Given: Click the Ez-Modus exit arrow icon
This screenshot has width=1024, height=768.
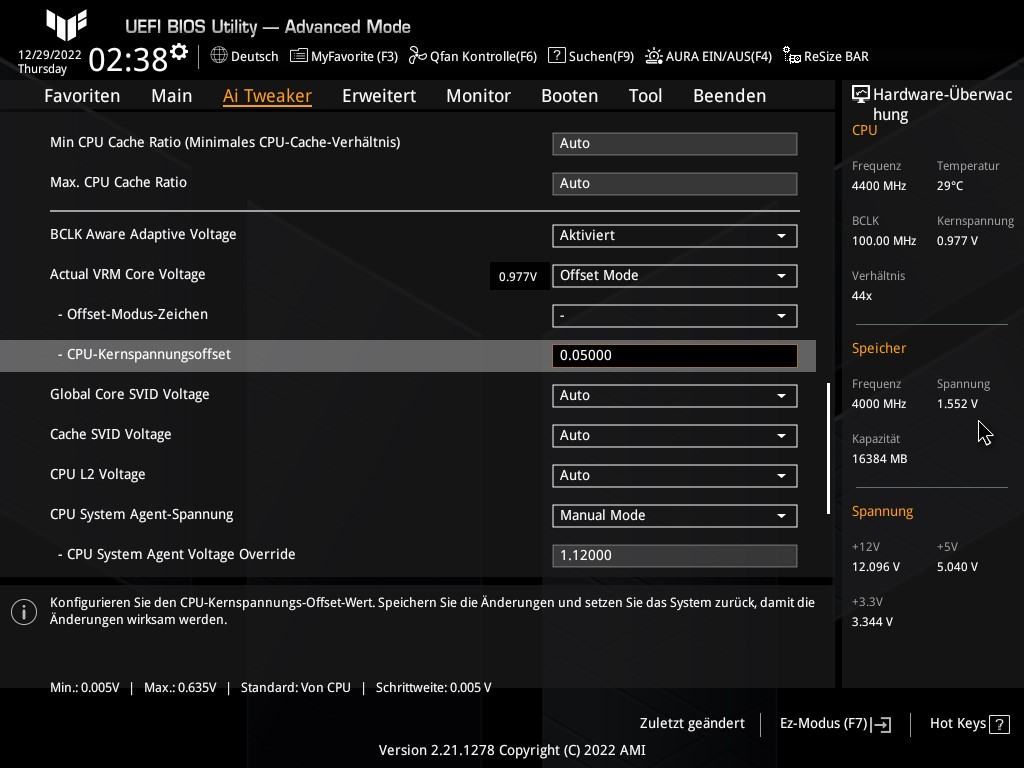Looking at the screenshot, I should 881,724.
